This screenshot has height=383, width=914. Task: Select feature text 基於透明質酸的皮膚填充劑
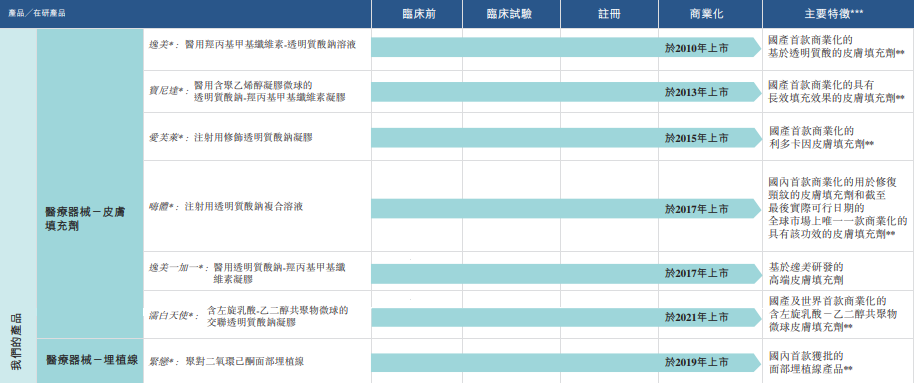pyautogui.click(x=836, y=53)
